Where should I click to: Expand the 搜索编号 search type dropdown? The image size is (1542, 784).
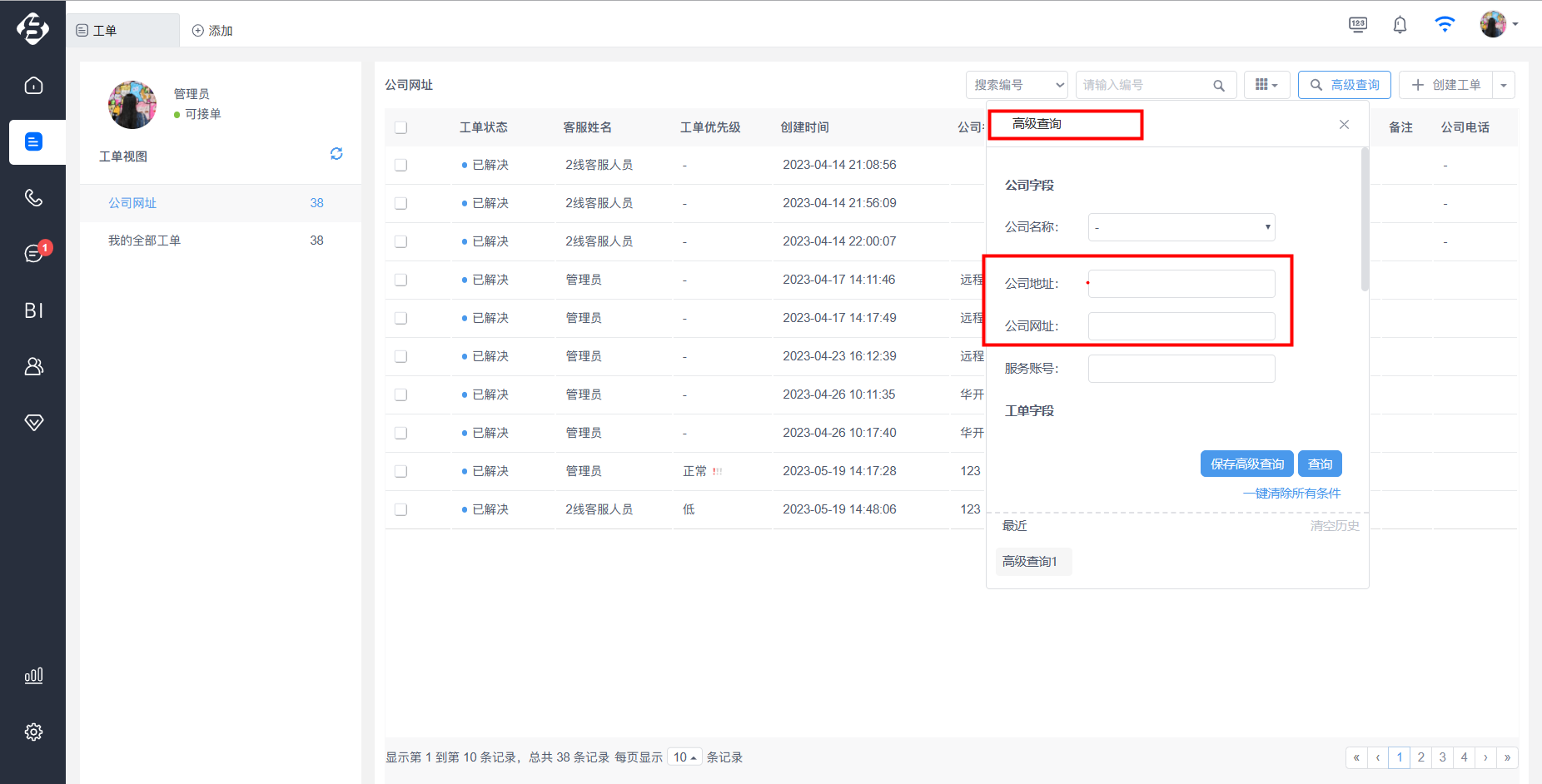click(x=1017, y=85)
